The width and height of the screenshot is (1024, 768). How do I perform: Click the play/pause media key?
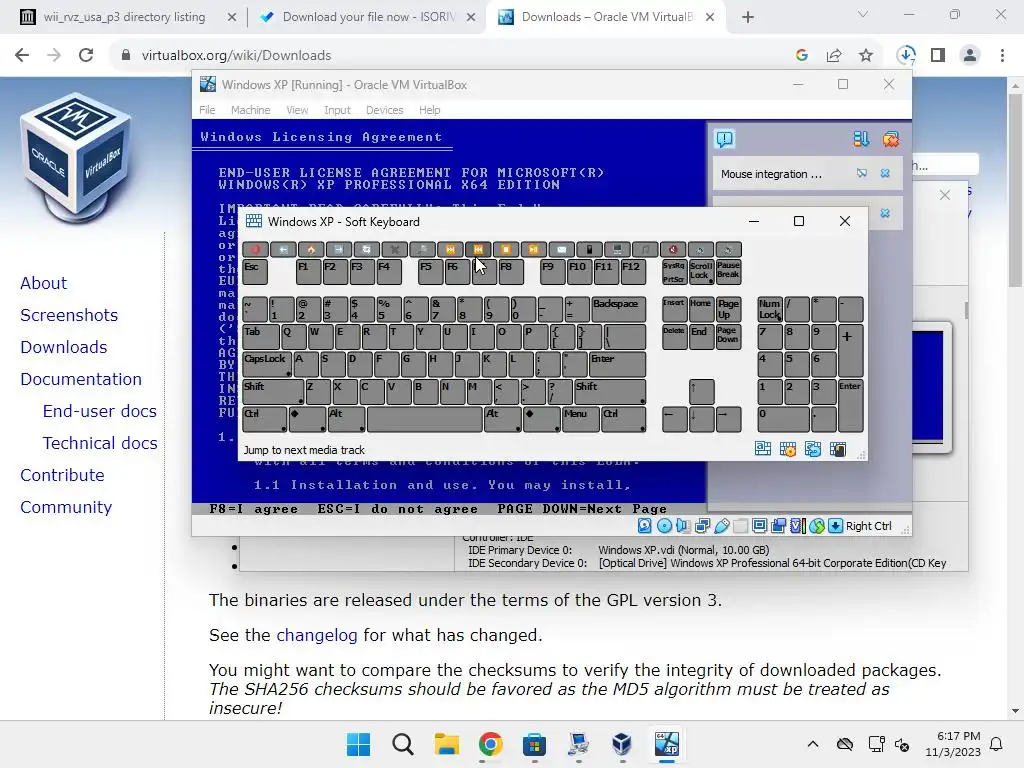(534, 249)
